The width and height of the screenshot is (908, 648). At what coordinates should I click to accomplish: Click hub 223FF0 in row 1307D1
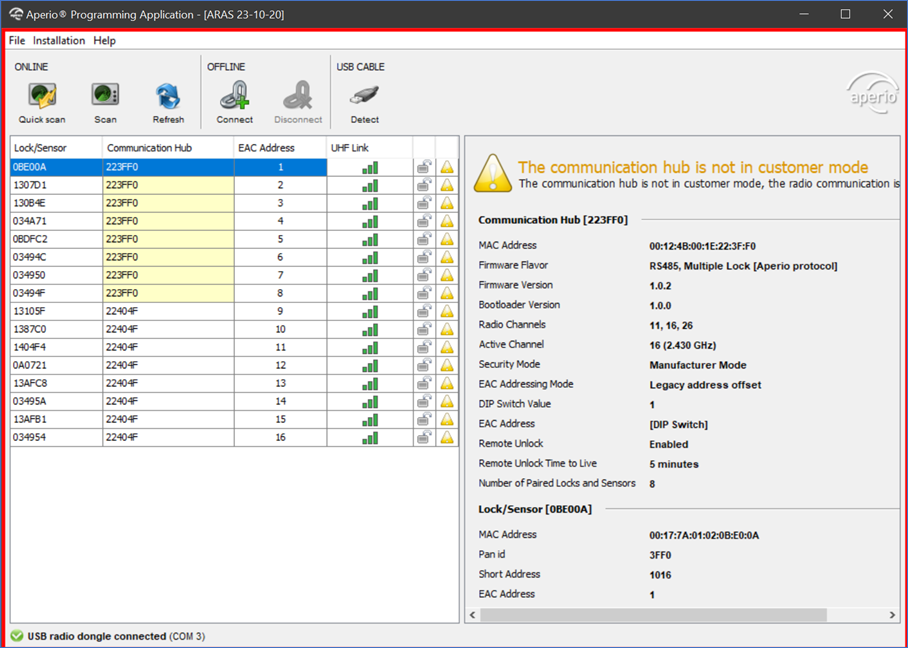tap(169, 185)
